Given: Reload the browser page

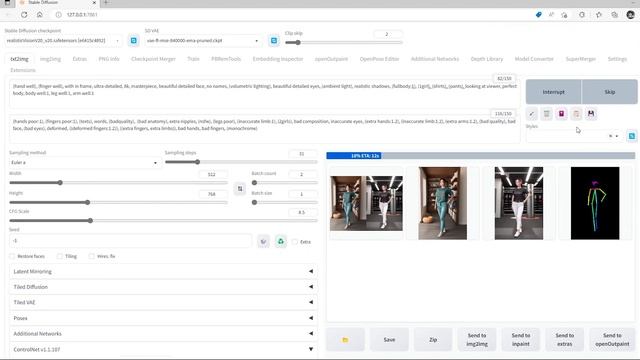Looking at the screenshot, I should pos(24,15).
